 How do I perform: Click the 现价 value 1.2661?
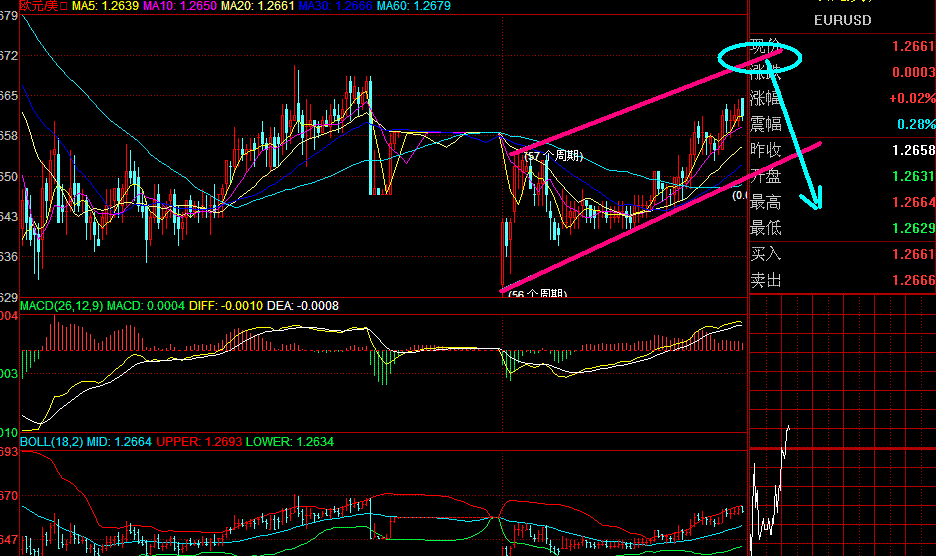913,47
